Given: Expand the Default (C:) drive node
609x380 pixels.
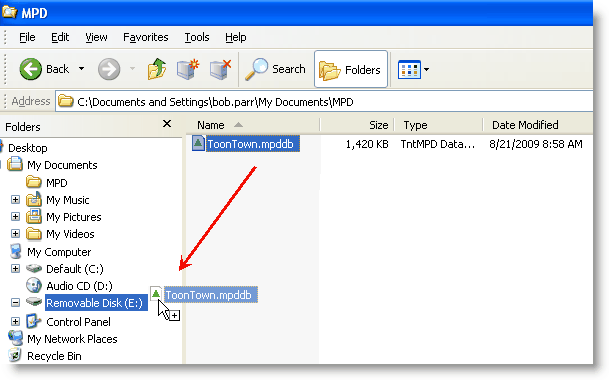Looking at the screenshot, I should point(15,268).
